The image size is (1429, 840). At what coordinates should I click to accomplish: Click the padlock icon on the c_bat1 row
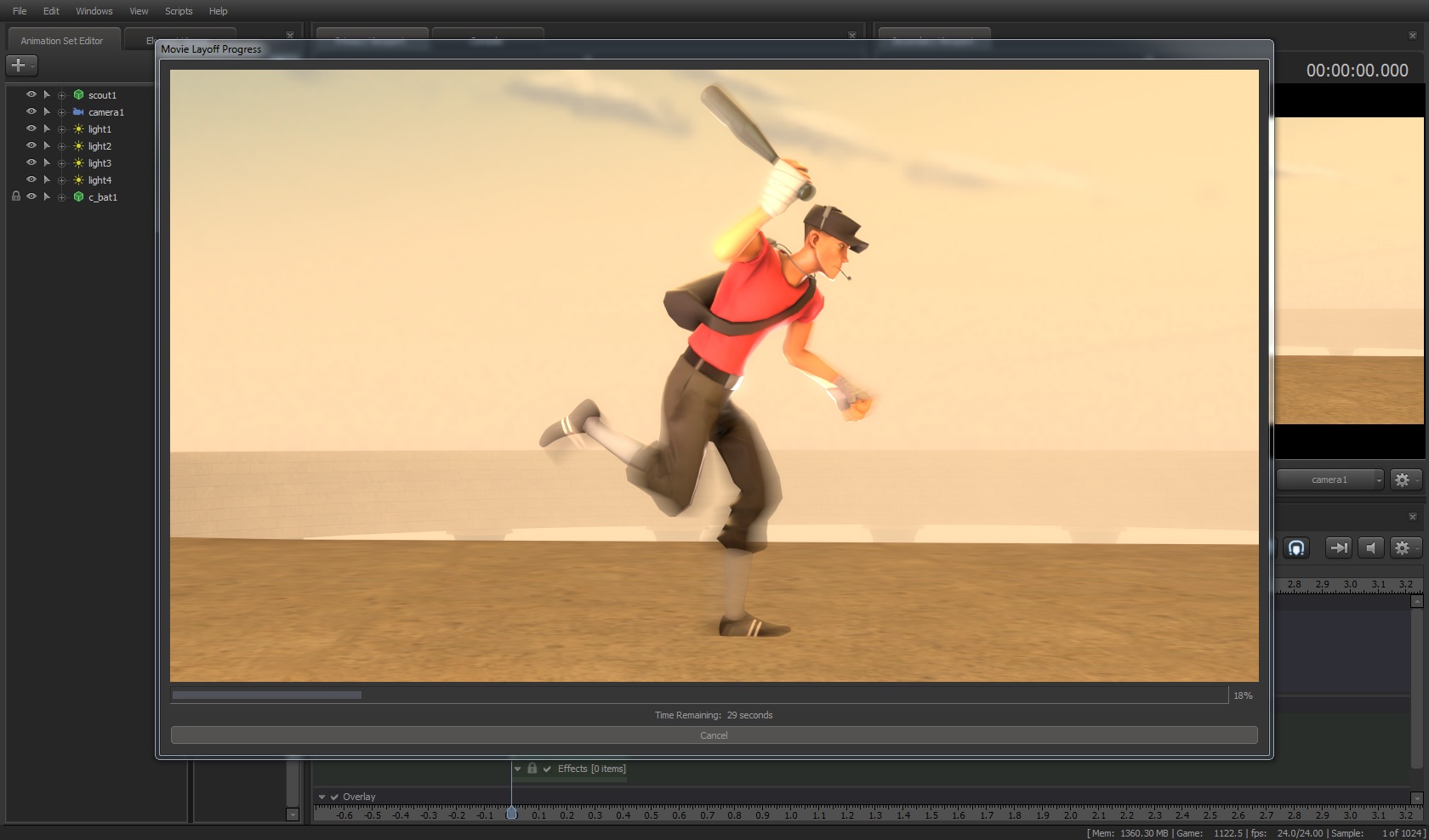click(x=15, y=196)
